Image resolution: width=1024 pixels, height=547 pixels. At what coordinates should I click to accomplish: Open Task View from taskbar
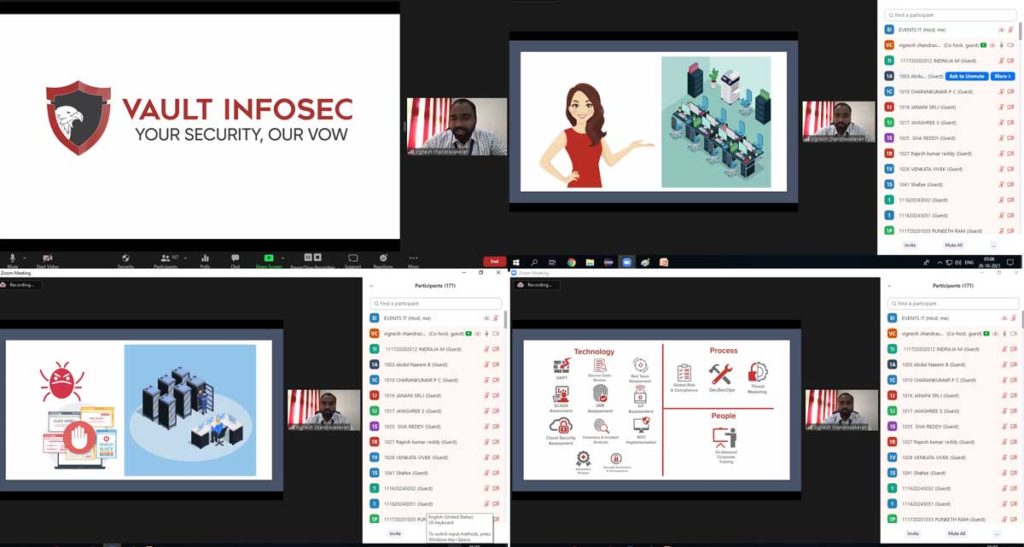(552, 262)
